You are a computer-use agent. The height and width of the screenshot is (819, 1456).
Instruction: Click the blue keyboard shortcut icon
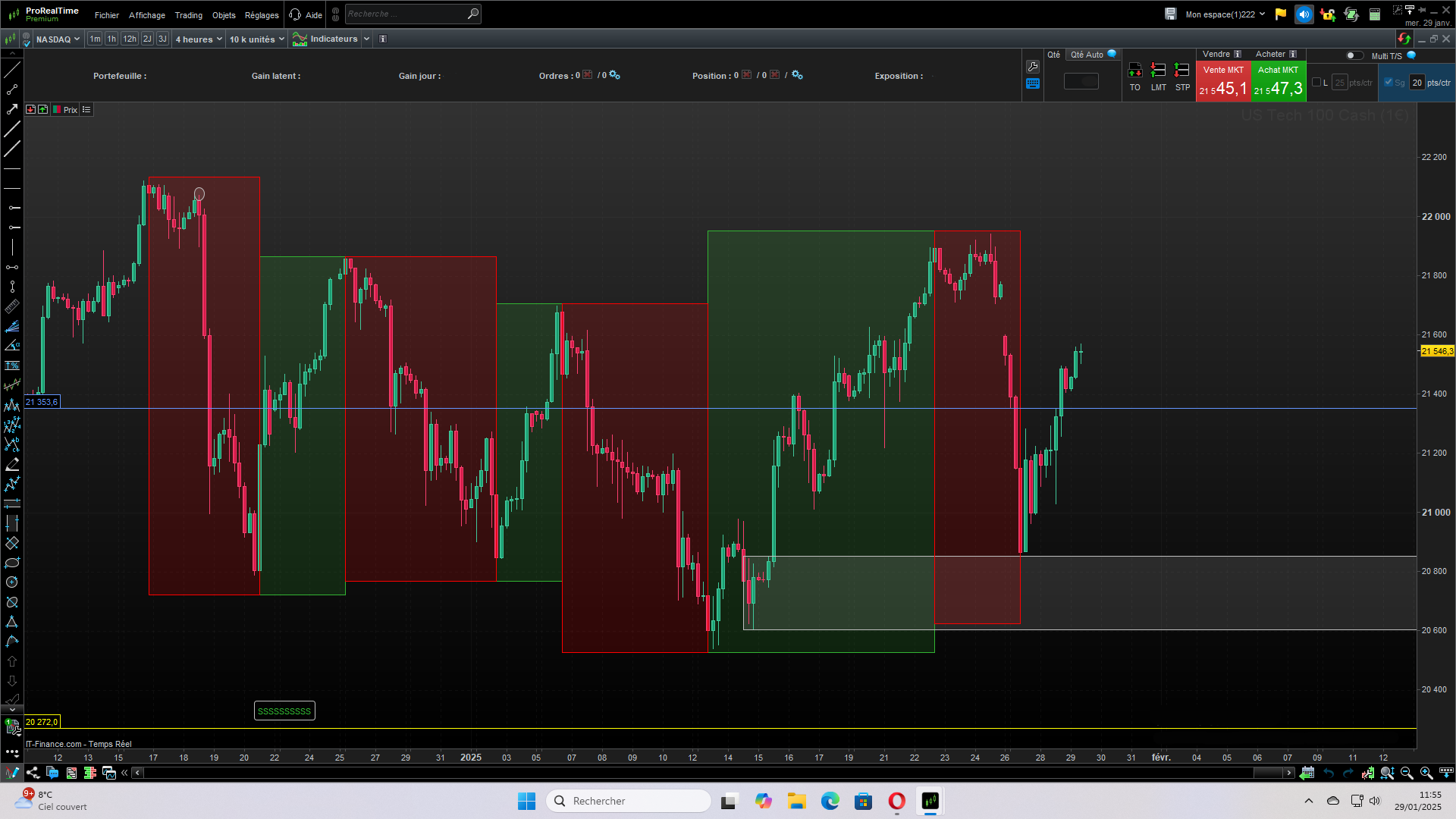(1032, 84)
